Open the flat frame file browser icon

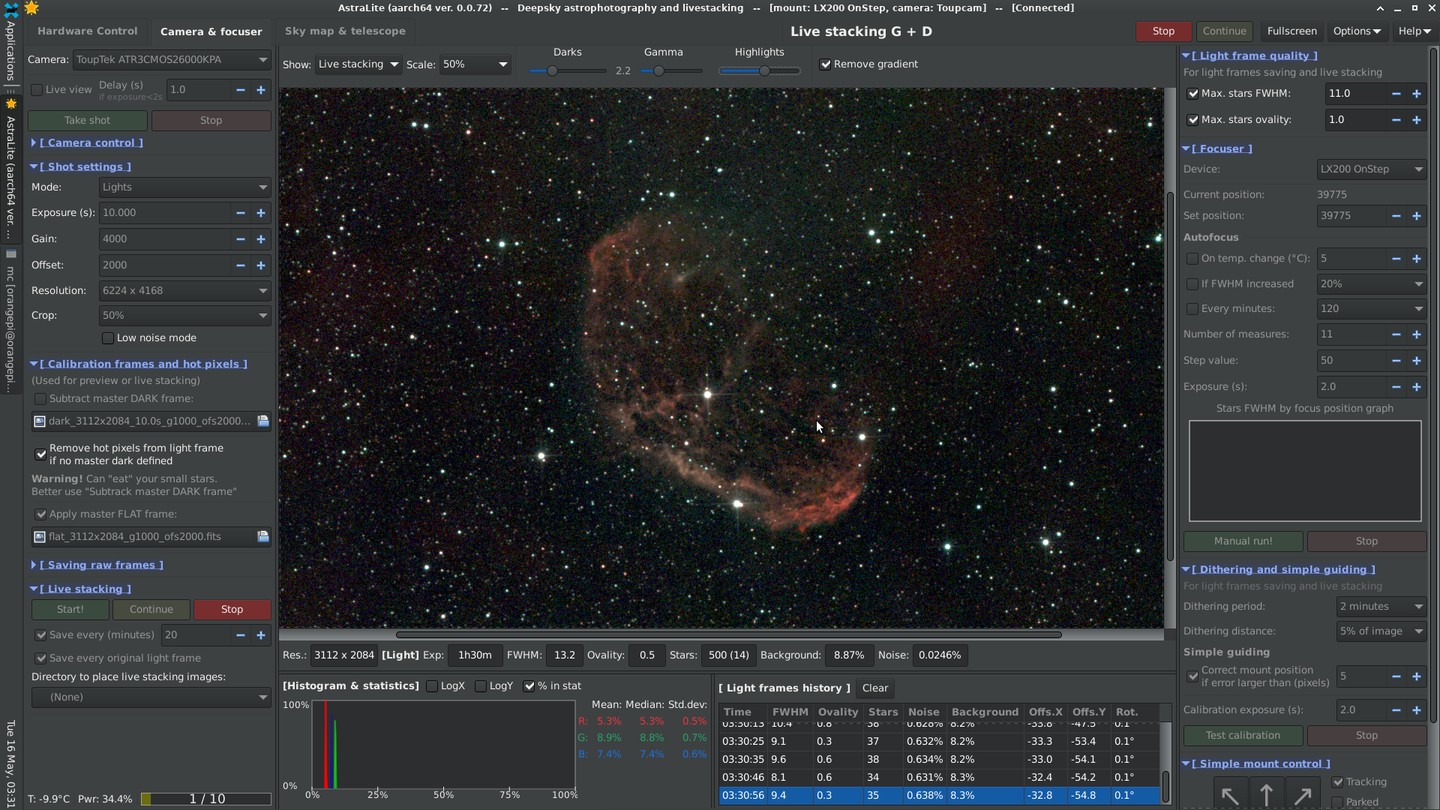point(263,537)
